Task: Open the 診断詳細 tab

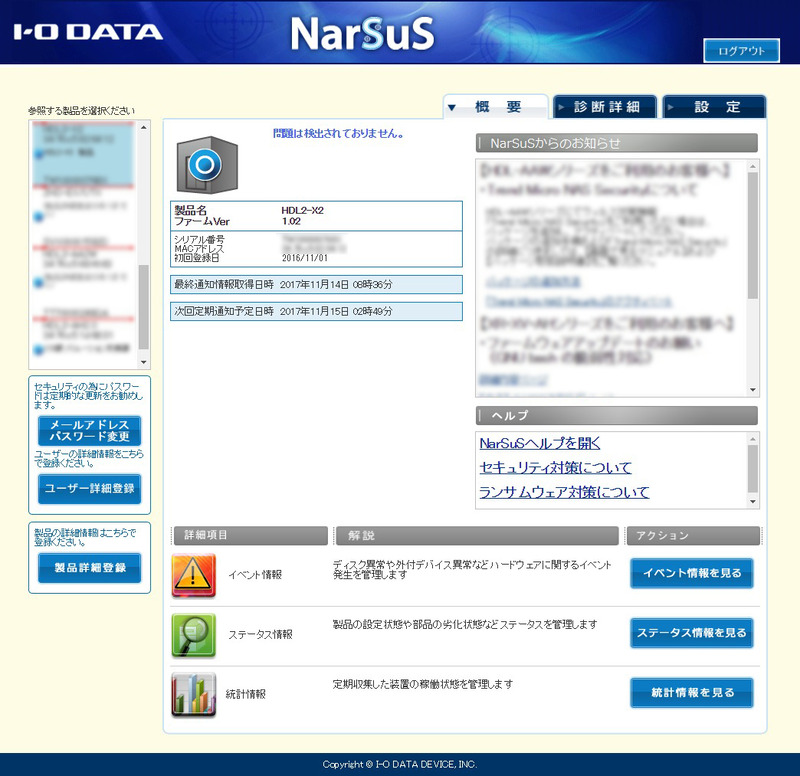Action: (x=605, y=107)
